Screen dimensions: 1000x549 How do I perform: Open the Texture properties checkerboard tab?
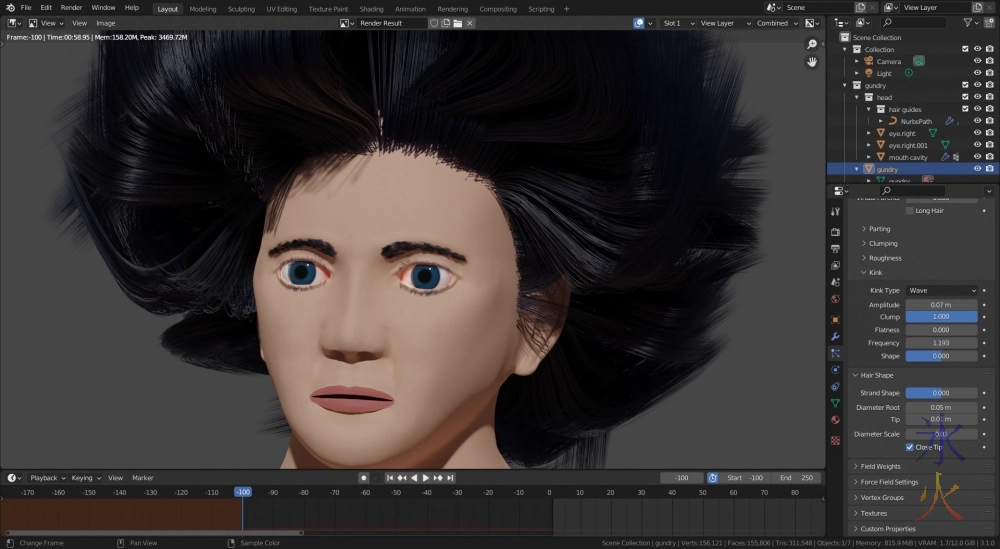[x=836, y=440]
